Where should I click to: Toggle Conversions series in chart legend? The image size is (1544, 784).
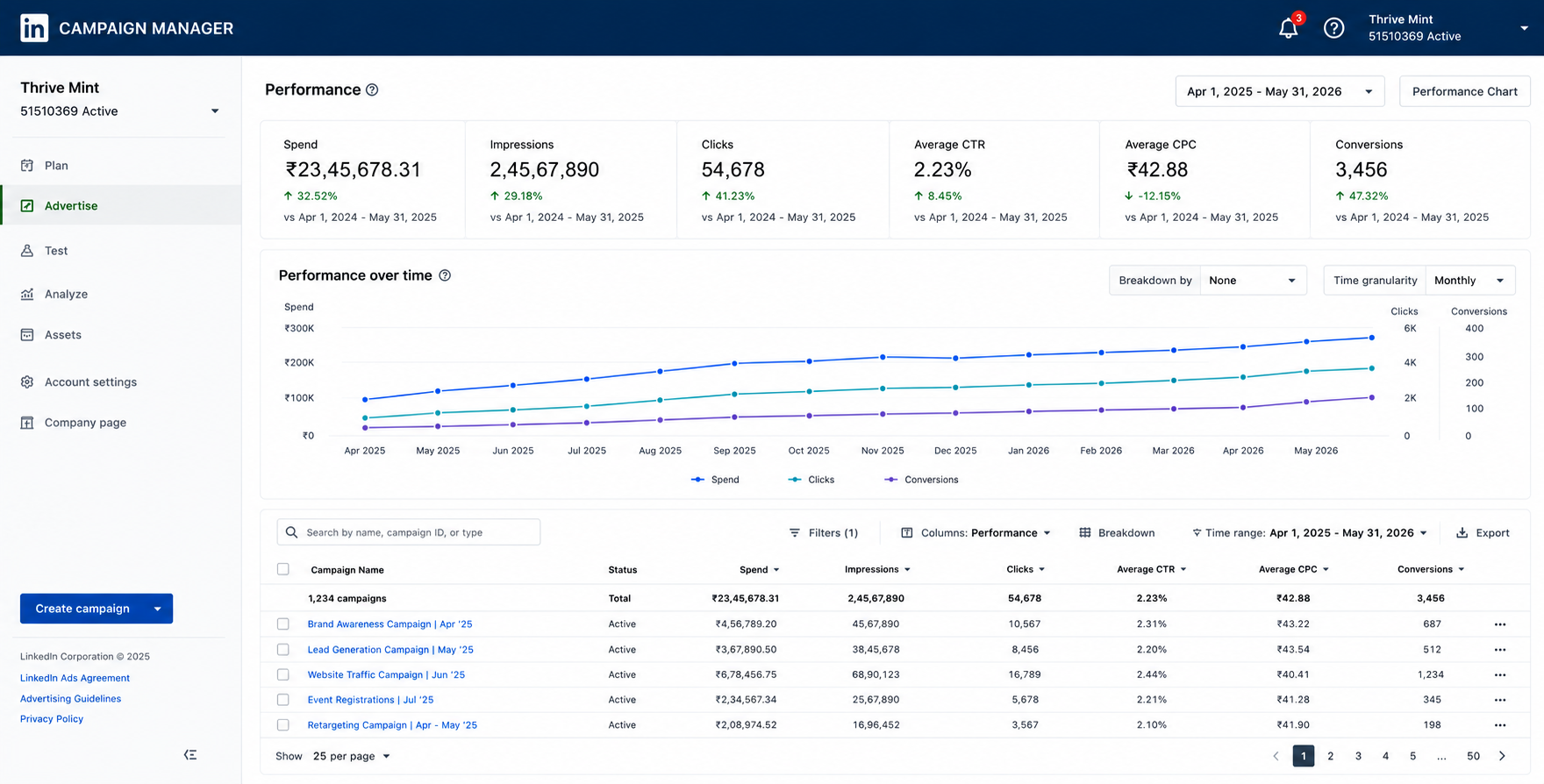(921, 480)
